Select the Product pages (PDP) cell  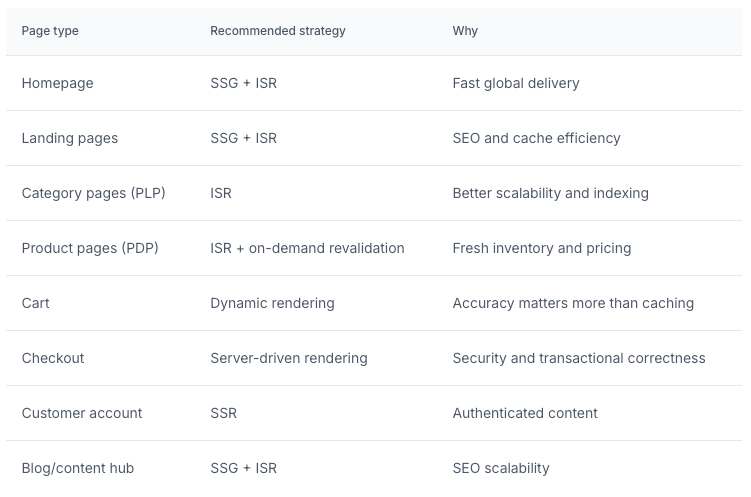tap(90, 248)
